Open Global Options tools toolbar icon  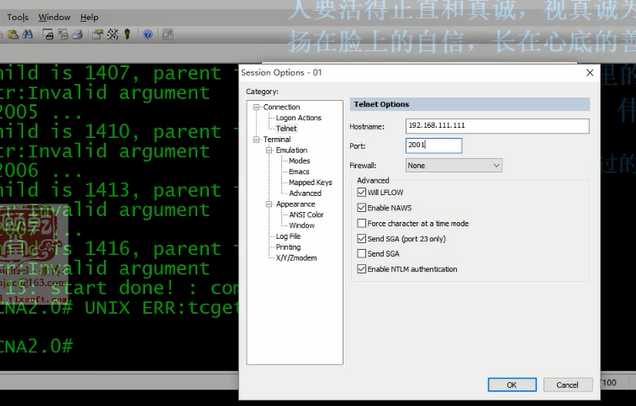[x=112, y=35]
